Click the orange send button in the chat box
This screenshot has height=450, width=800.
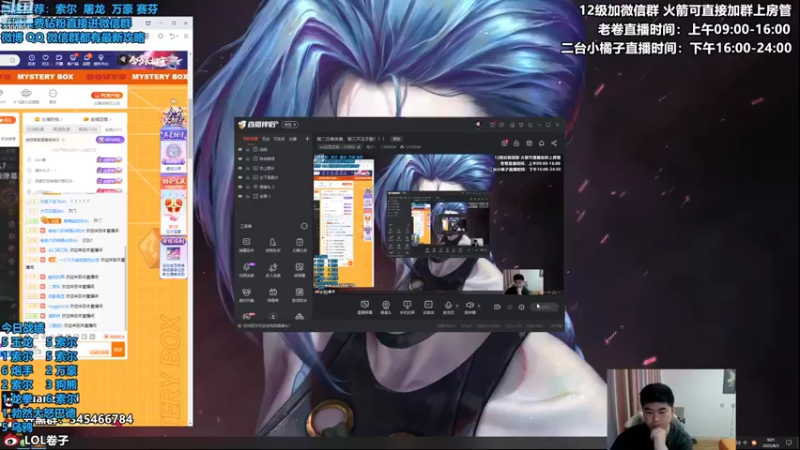point(118,349)
